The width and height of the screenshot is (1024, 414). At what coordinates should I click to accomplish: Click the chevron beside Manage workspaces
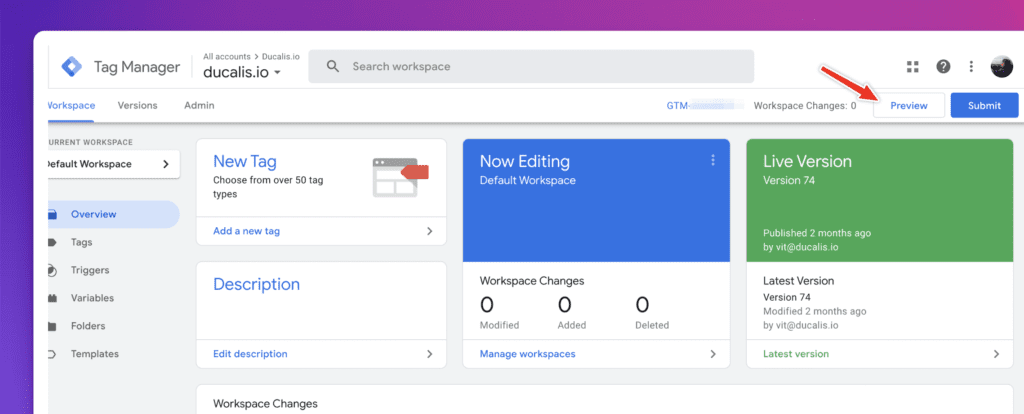713,354
